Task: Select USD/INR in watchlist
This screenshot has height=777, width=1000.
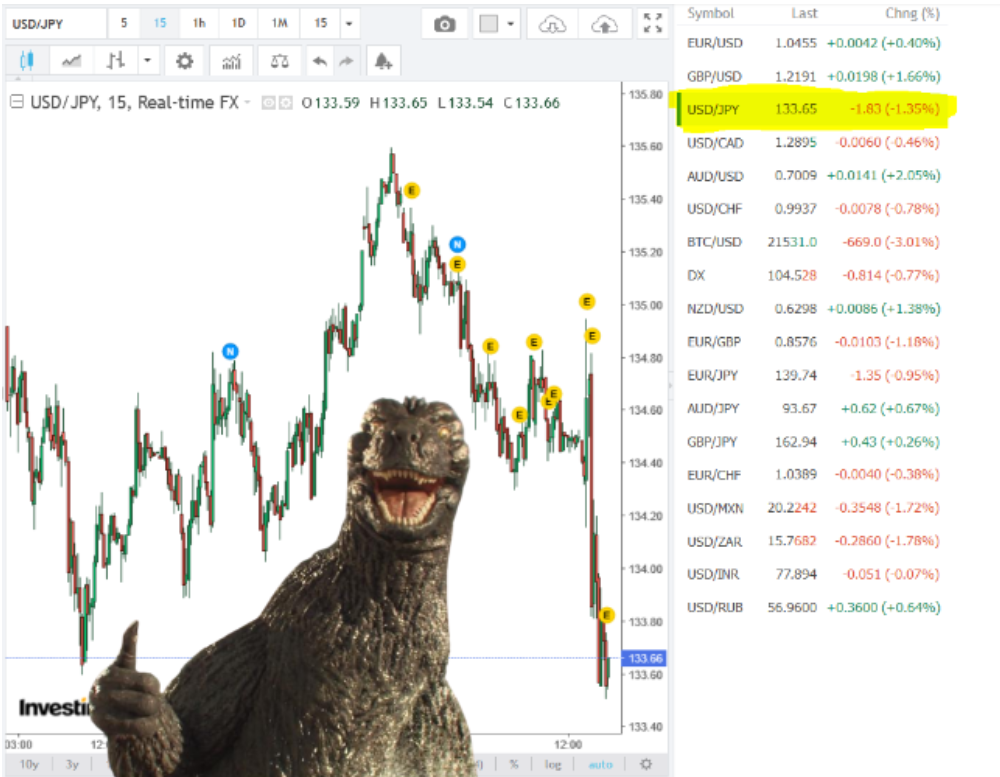Action: pos(813,574)
